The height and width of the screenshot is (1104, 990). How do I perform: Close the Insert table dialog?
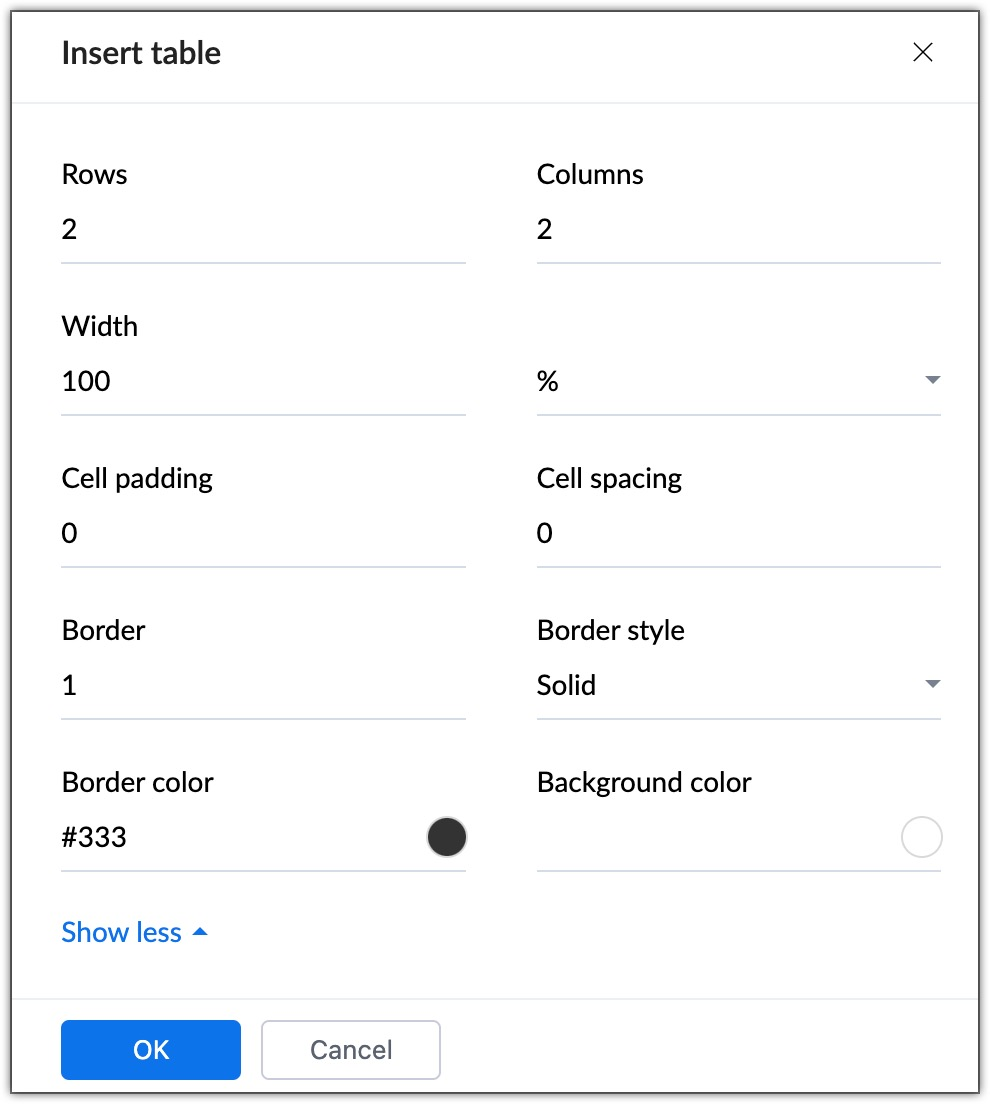pos(922,53)
